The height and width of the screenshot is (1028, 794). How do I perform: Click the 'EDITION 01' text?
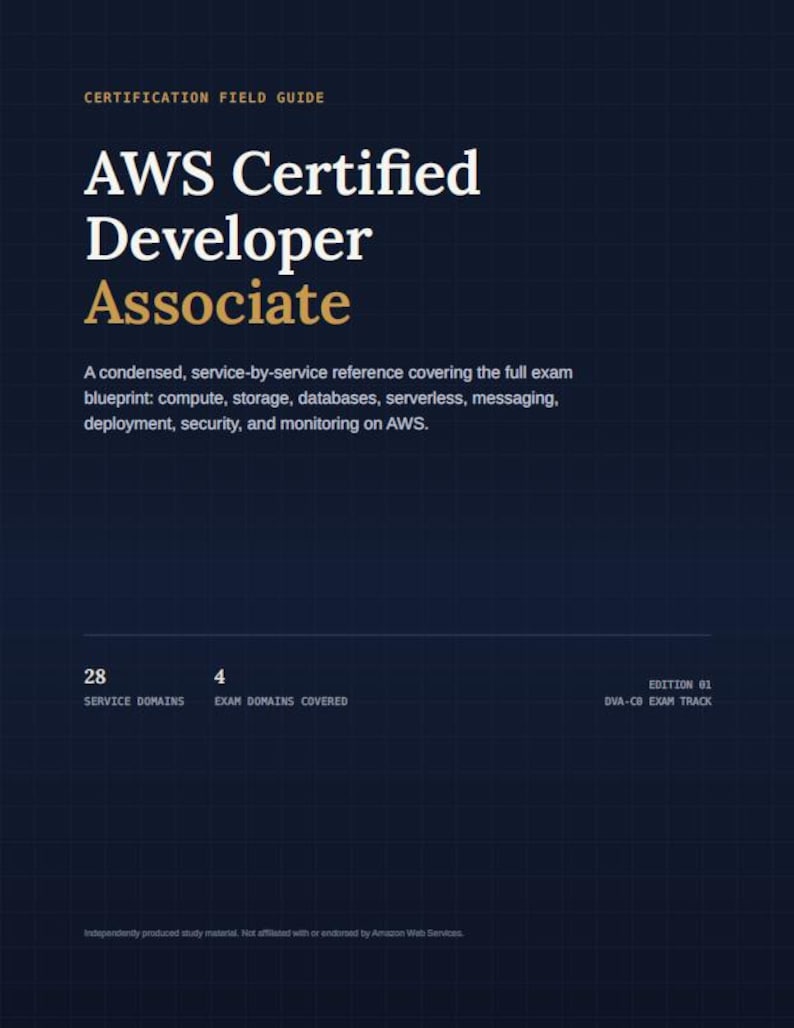(680, 684)
